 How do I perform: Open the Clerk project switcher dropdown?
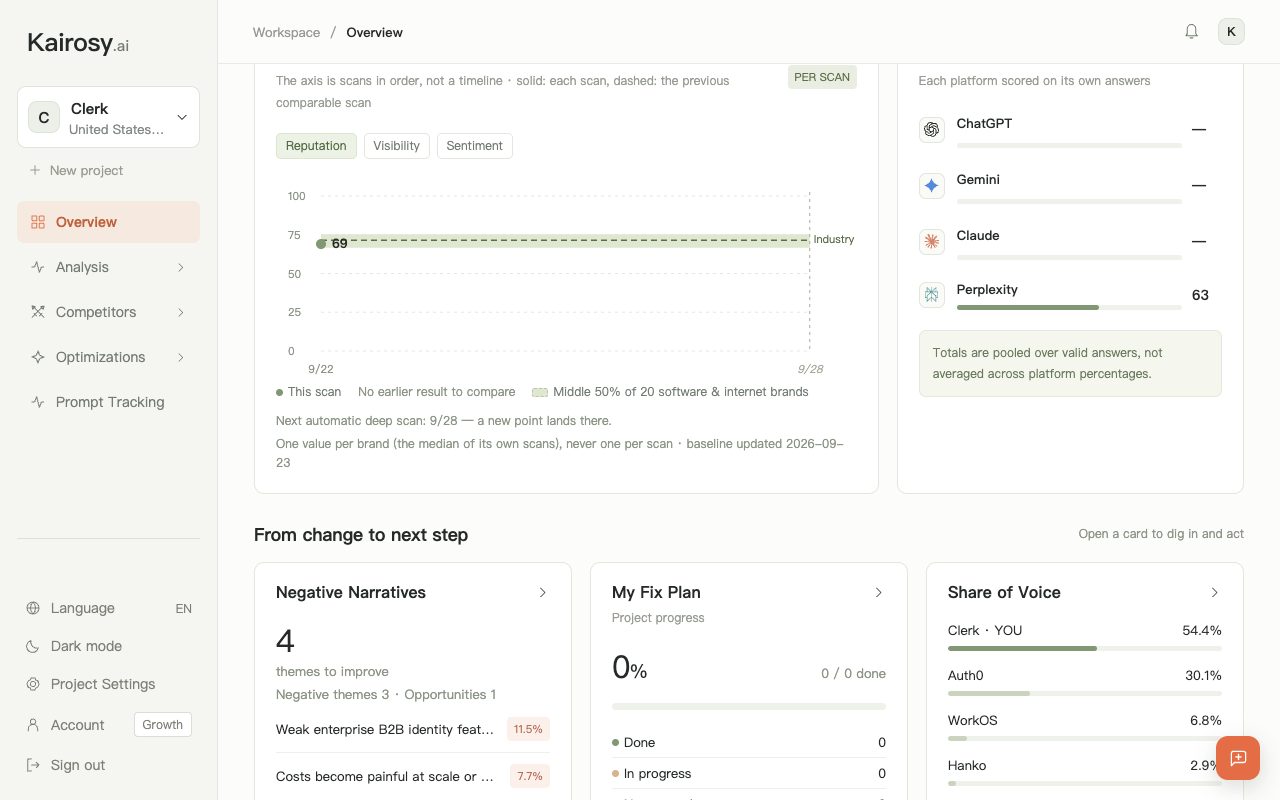(x=108, y=117)
